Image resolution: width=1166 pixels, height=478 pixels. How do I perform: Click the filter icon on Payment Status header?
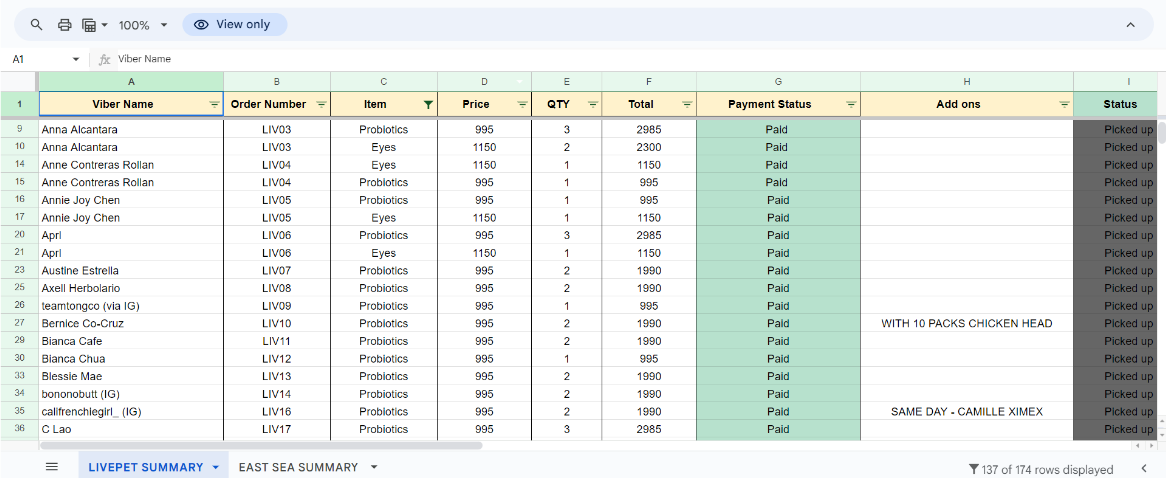[851, 104]
